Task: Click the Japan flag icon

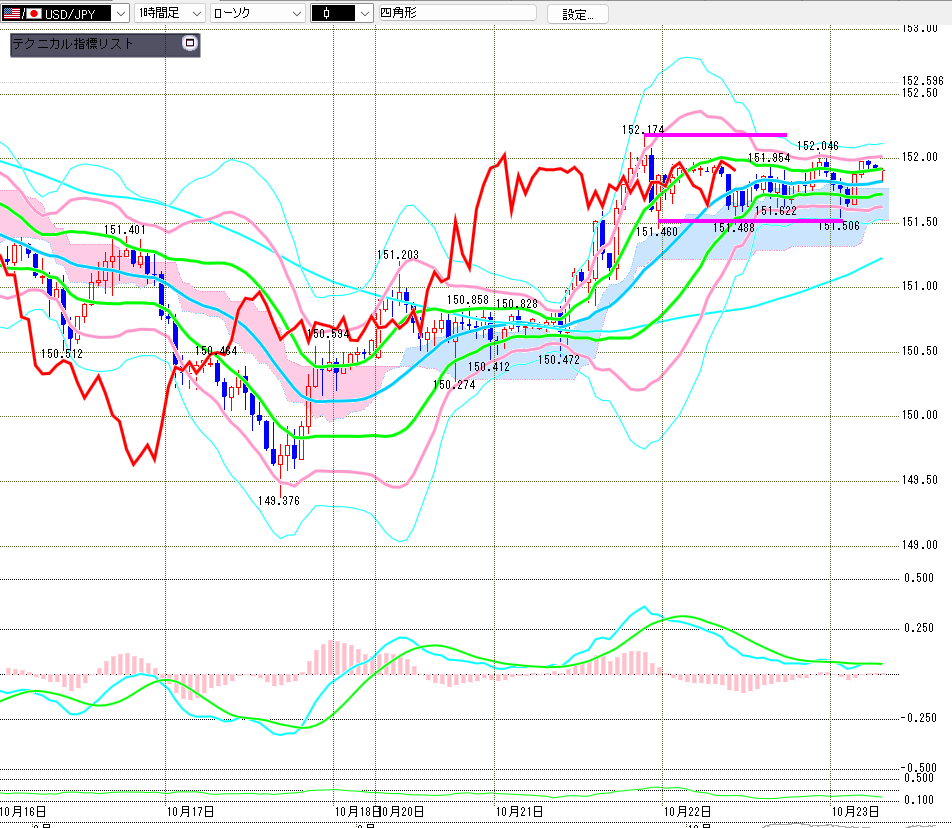Action: coord(34,14)
